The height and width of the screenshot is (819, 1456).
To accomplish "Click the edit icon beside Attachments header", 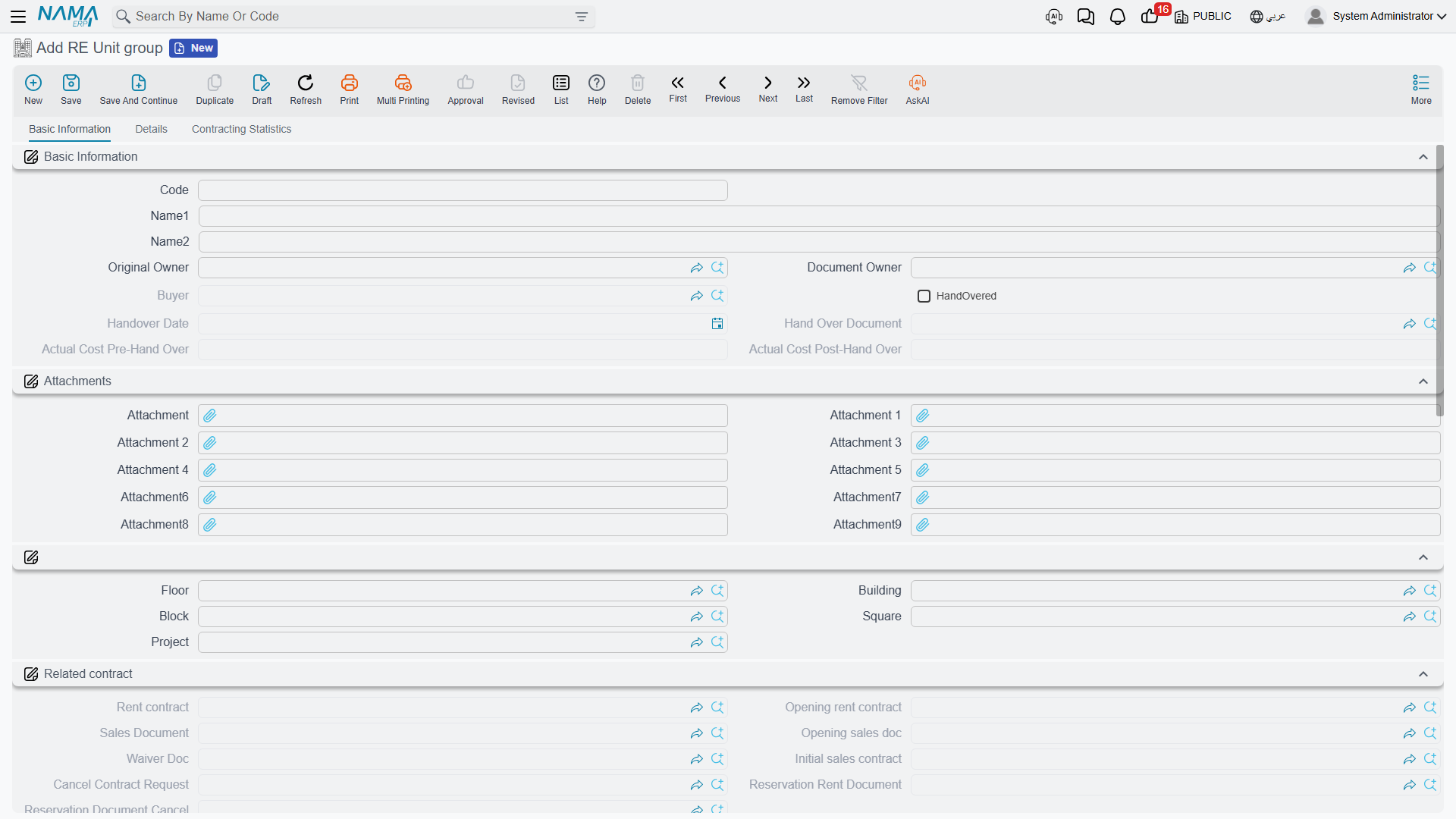I will (x=31, y=381).
